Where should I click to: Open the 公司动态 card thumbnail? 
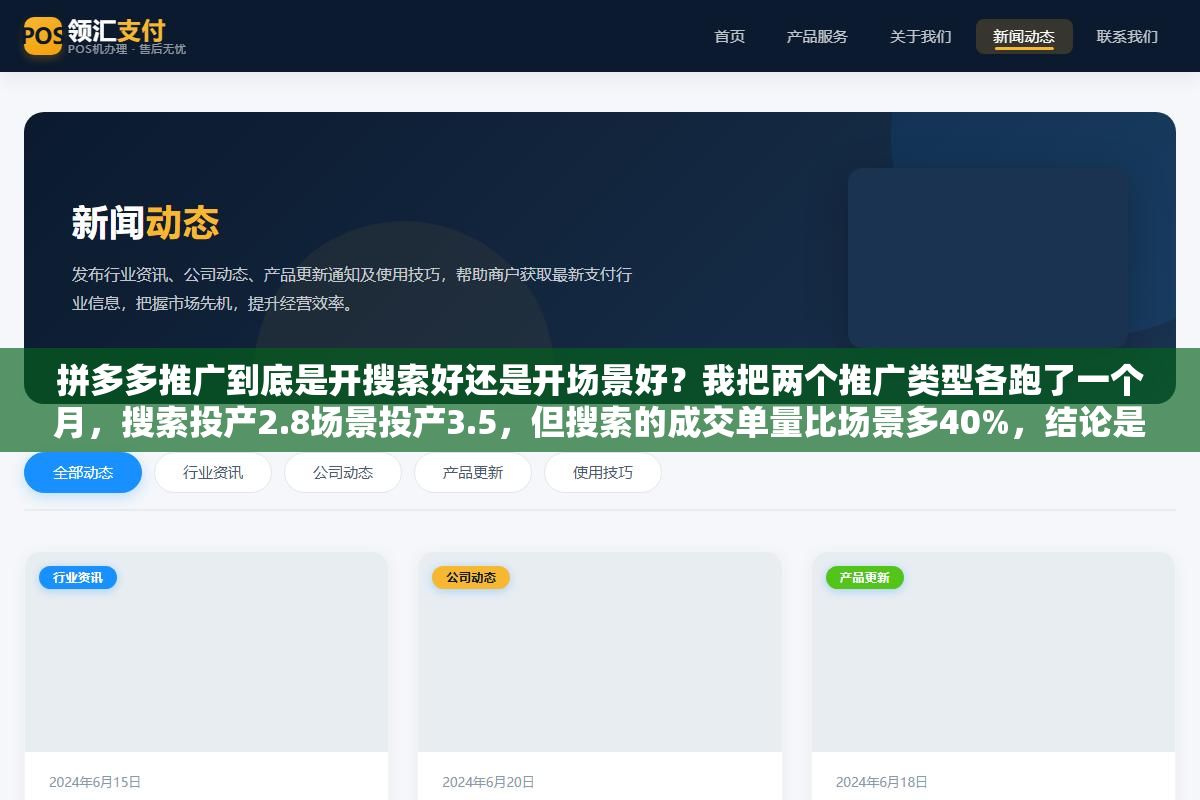600,652
